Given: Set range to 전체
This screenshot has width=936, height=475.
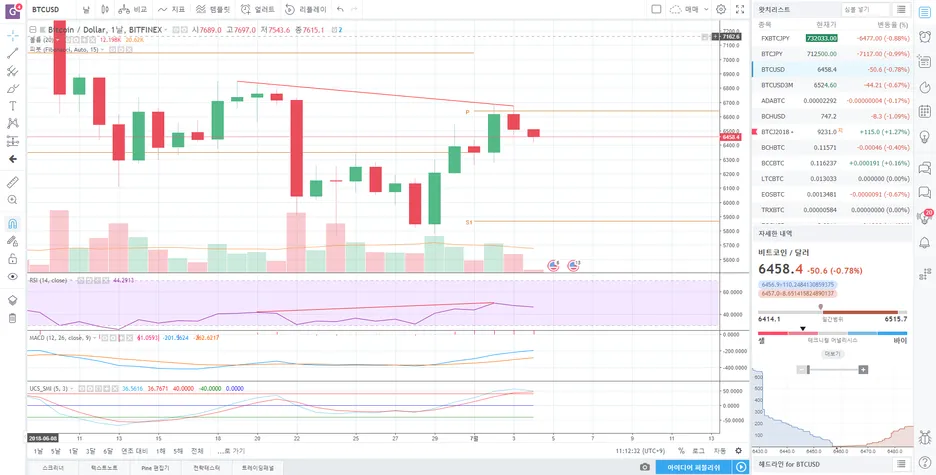Looking at the screenshot, I should pyautogui.click(x=197, y=451).
